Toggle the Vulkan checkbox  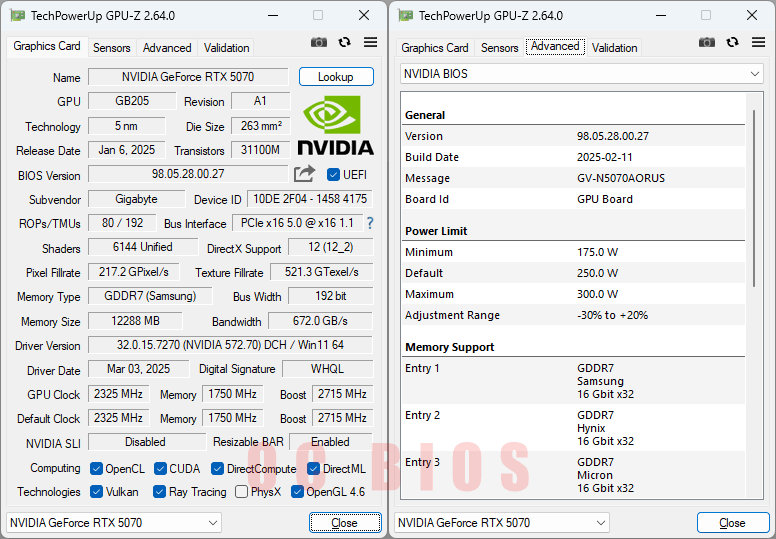97,492
